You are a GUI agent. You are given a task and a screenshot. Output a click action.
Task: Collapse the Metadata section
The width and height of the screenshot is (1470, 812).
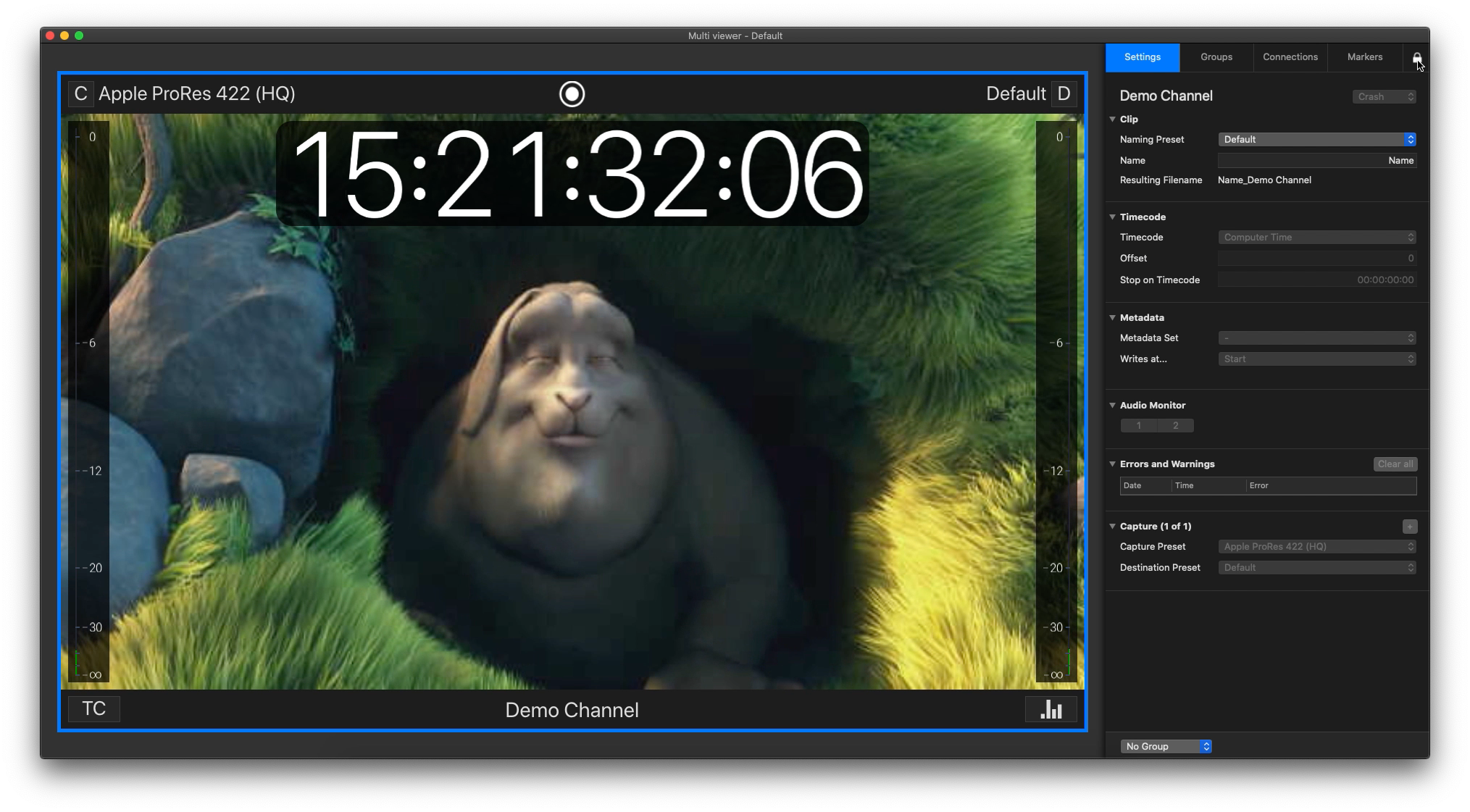pos(1113,318)
